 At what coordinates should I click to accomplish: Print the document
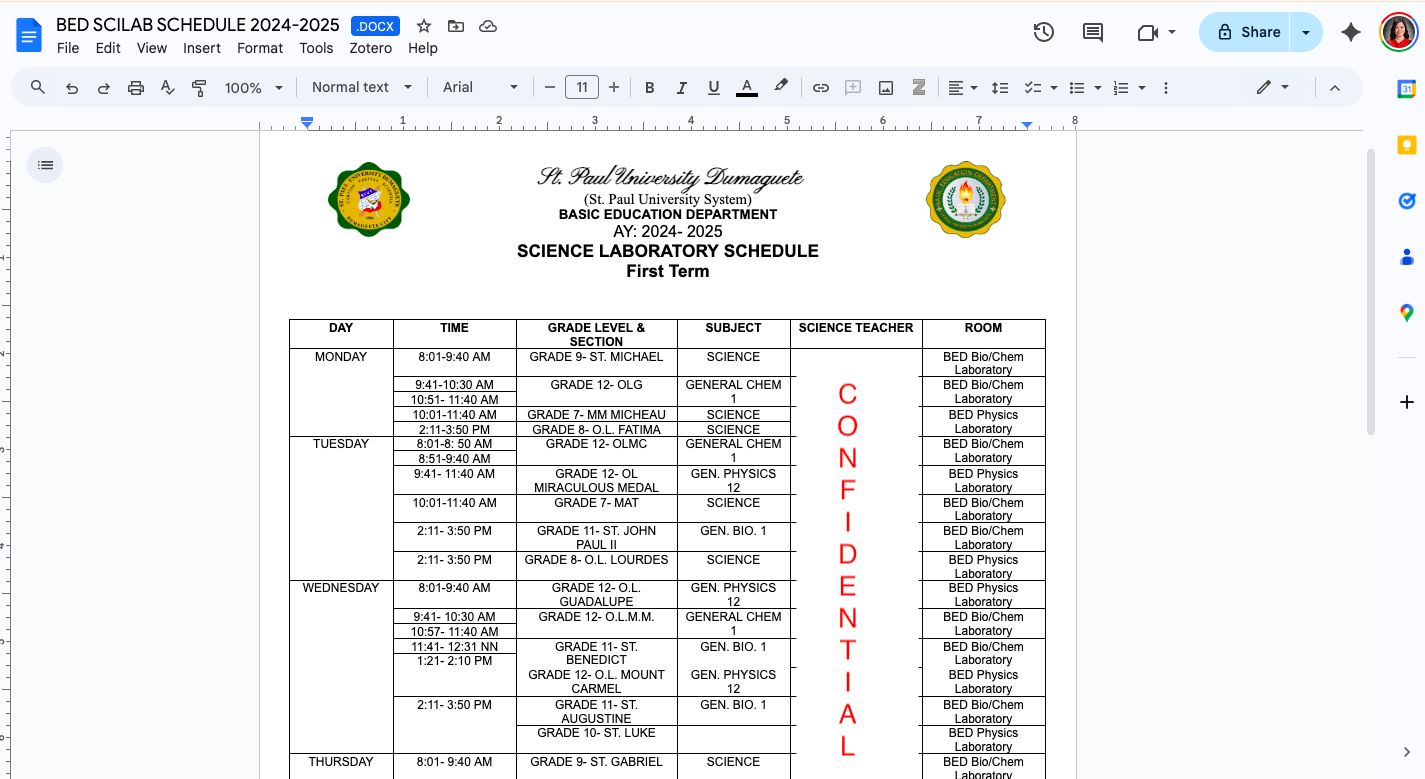click(136, 88)
